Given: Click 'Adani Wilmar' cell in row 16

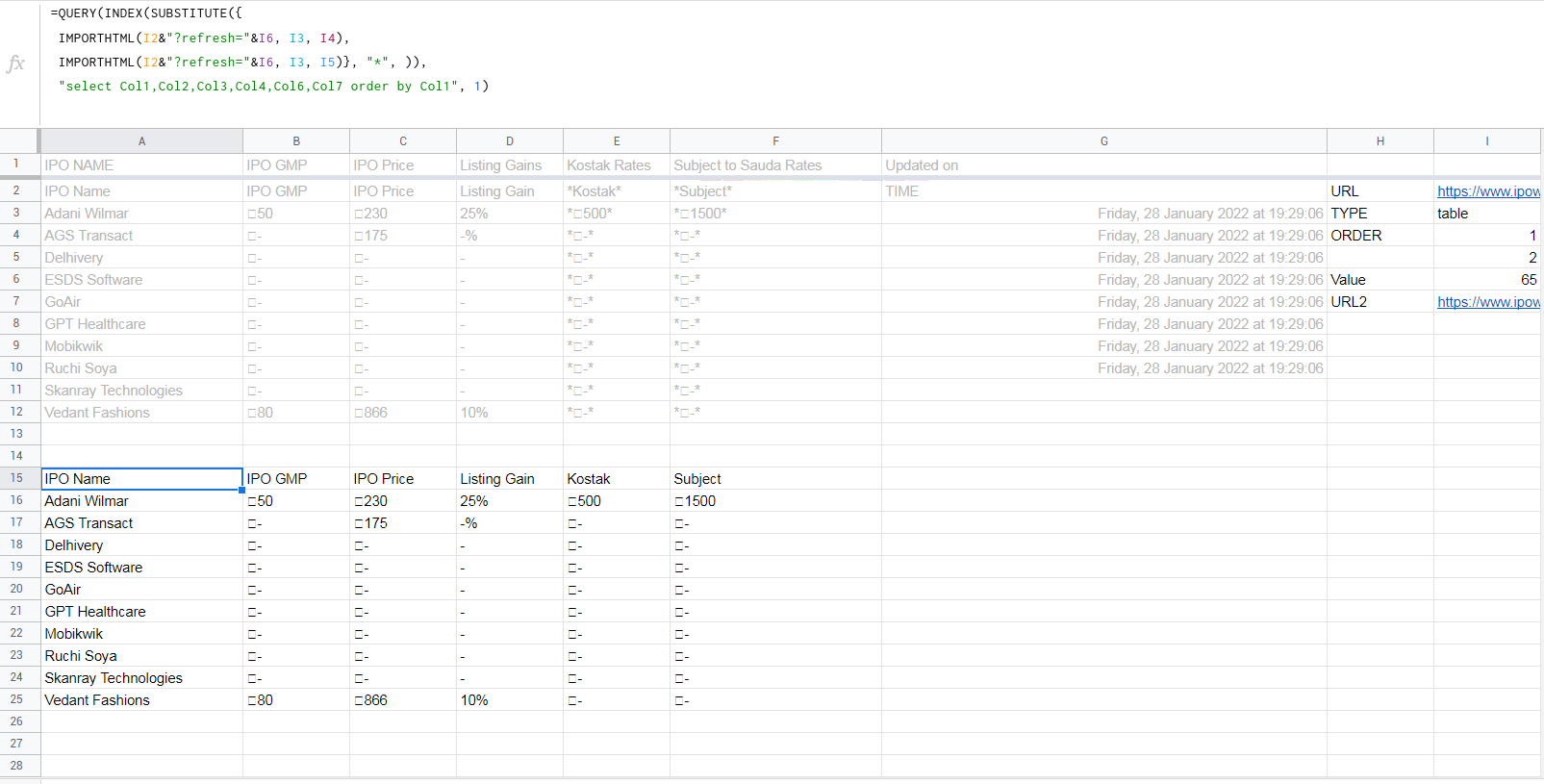Looking at the screenshot, I should tap(141, 501).
